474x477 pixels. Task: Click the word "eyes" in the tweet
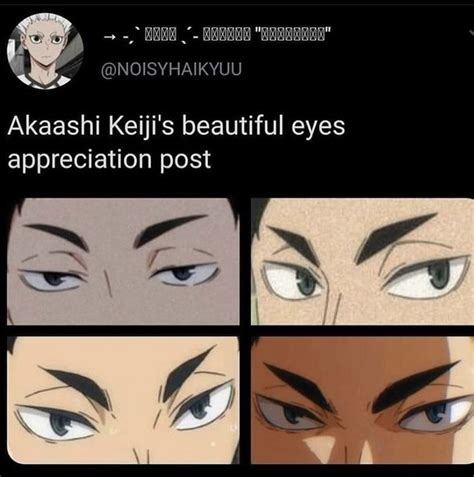(318, 129)
